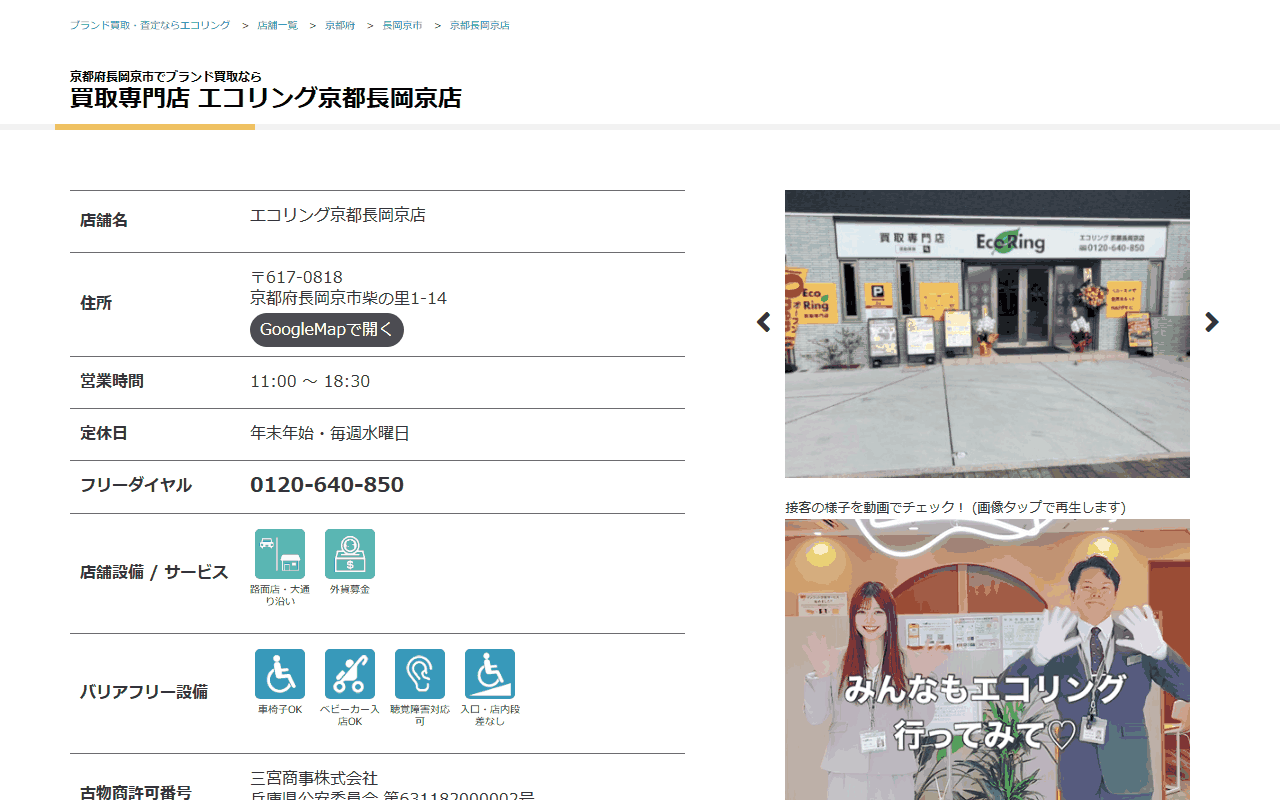This screenshot has height=800, width=1280.
Task: Open the 長岡京市 breadcrumb link
Action: click(402, 25)
